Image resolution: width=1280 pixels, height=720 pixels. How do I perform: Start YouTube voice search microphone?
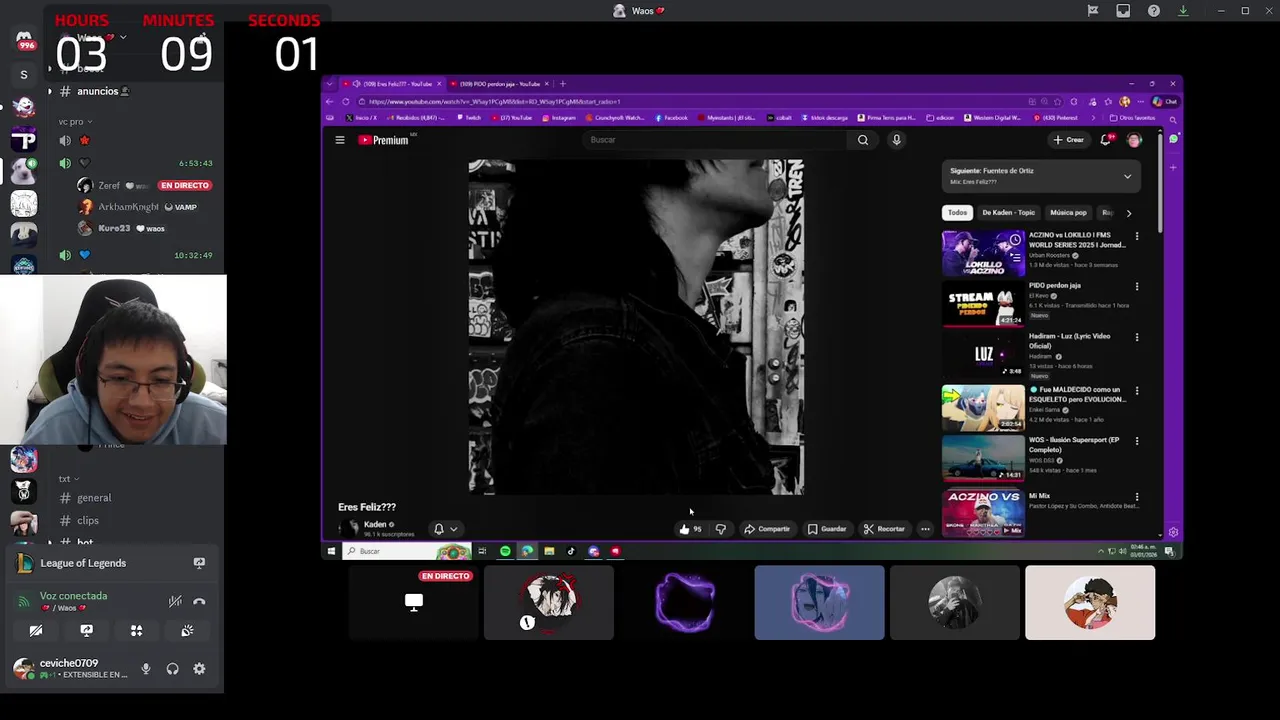point(896,140)
